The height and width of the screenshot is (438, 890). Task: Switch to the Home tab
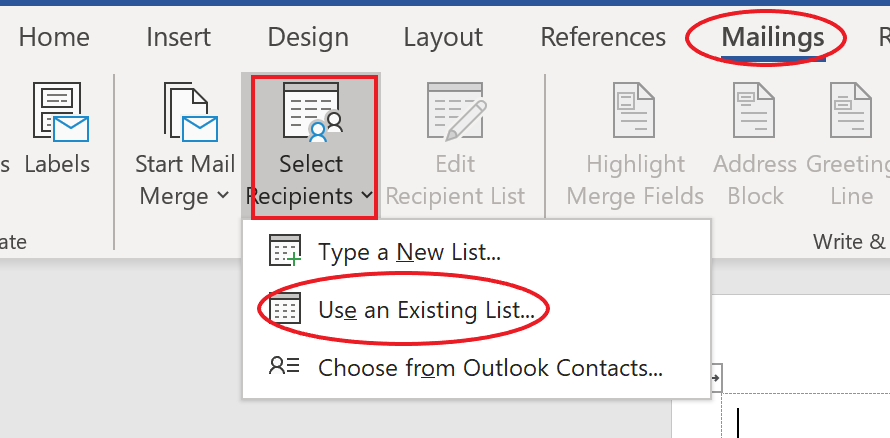54,38
